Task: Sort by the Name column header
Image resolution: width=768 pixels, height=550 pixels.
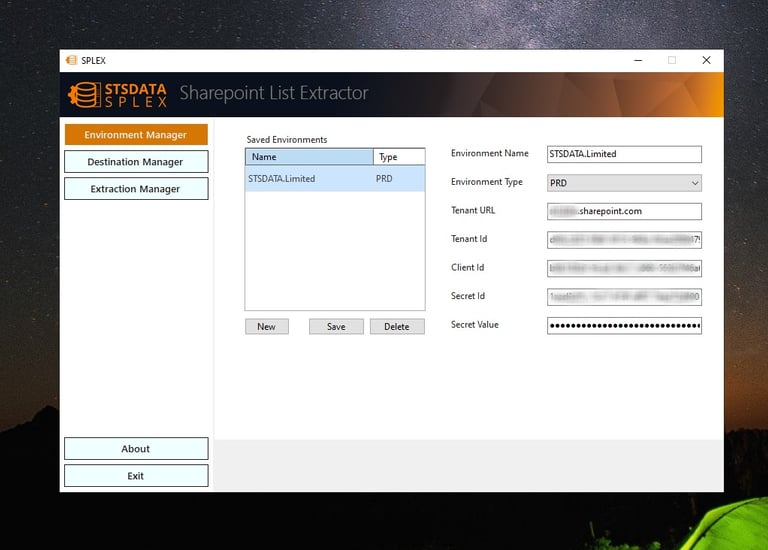Action: (309, 157)
